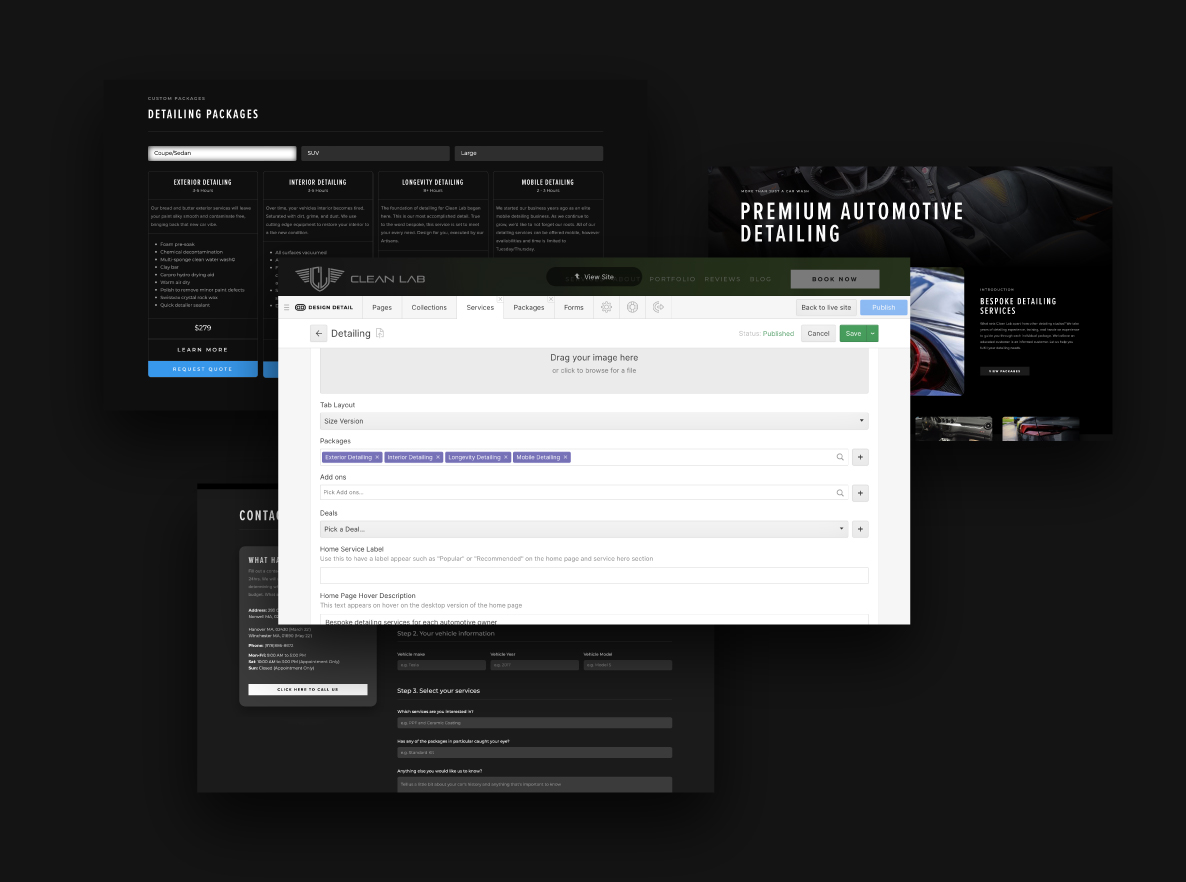This screenshot has width=1186, height=882.
Task: Click Back to live site
Action: coord(826,307)
